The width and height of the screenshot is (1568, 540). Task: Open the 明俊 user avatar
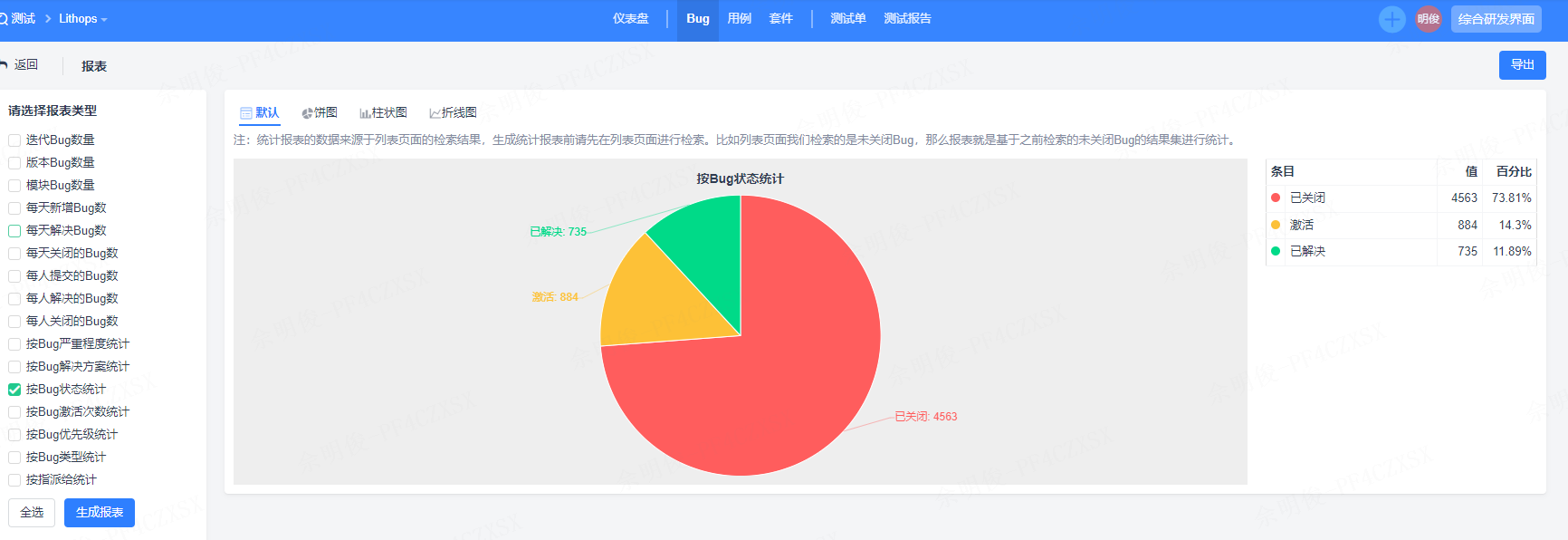click(1429, 19)
